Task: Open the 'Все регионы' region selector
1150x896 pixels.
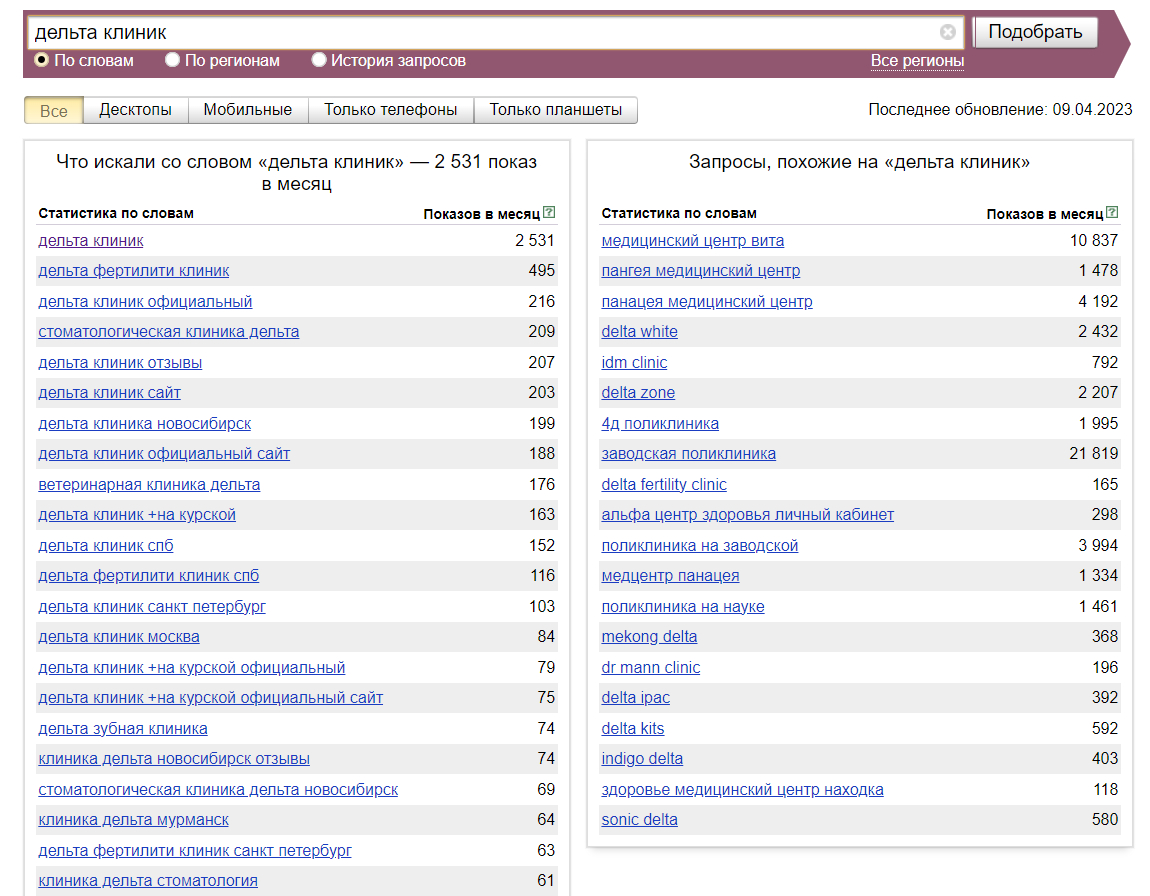Action: (x=917, y=61)
